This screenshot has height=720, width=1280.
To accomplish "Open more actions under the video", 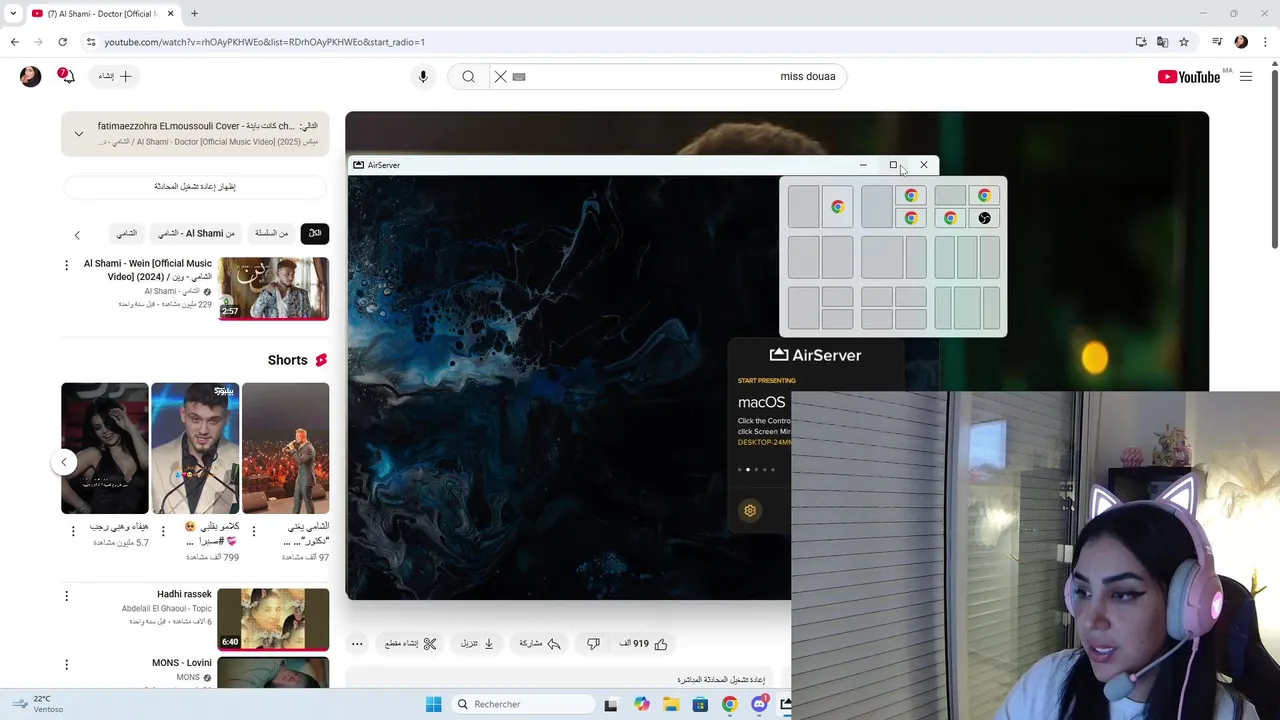I will click(x=357, y=644).
